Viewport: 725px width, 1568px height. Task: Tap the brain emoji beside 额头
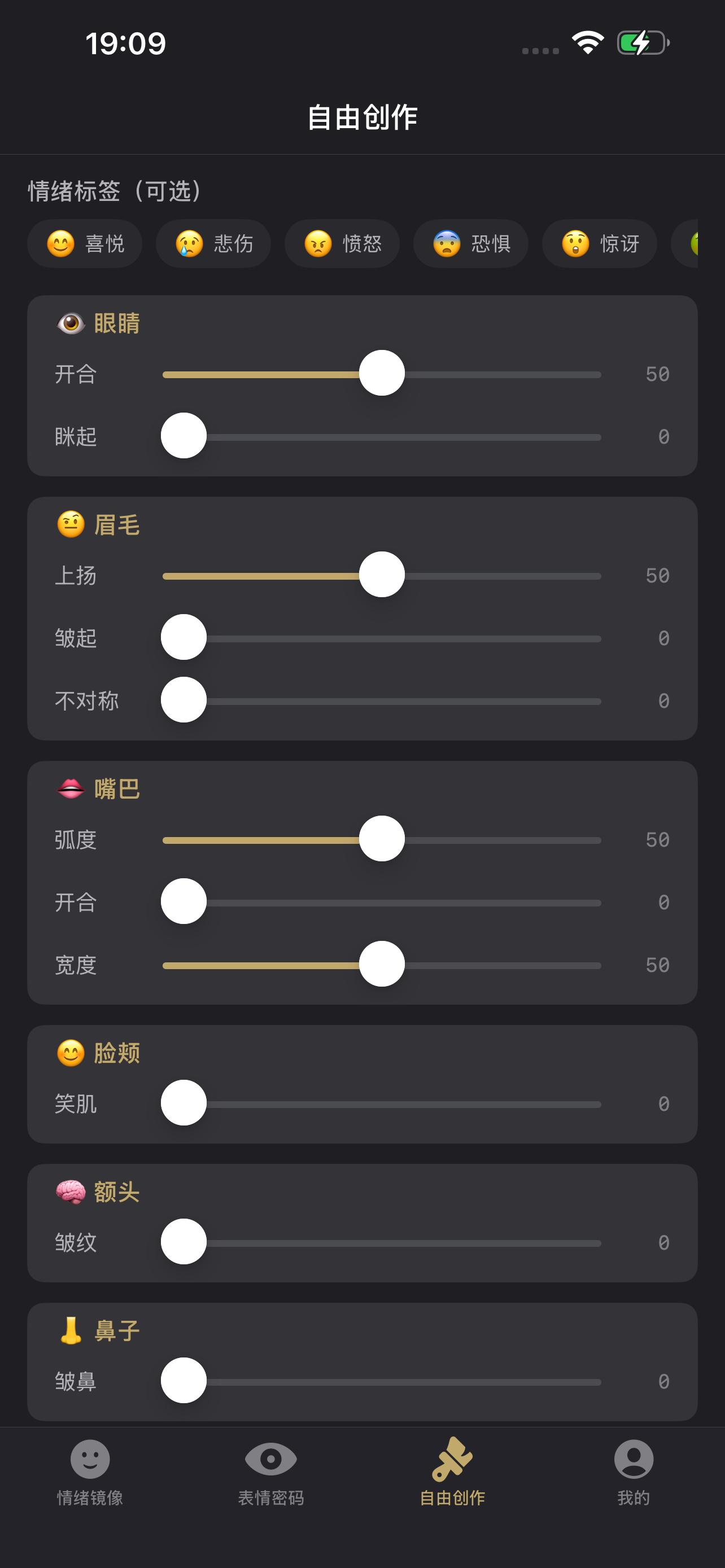click(71, 1192)
